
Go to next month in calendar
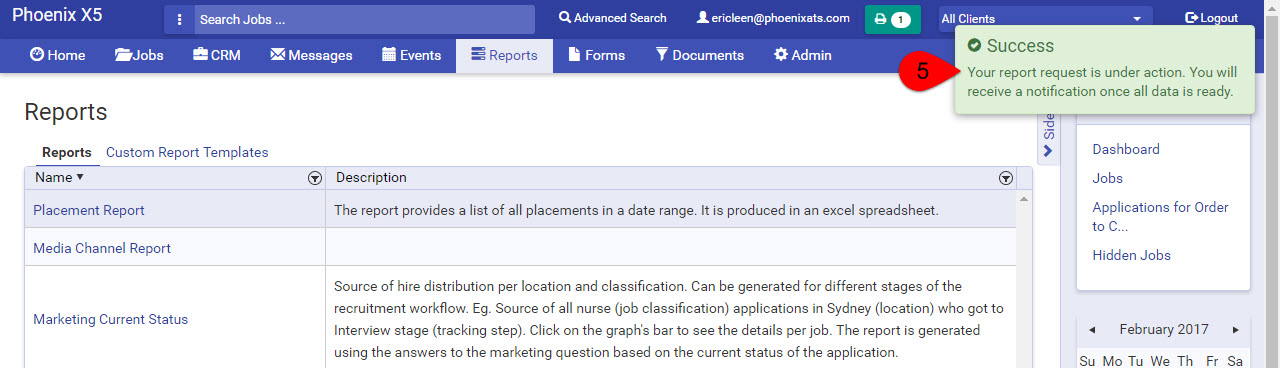point(1236,329)
